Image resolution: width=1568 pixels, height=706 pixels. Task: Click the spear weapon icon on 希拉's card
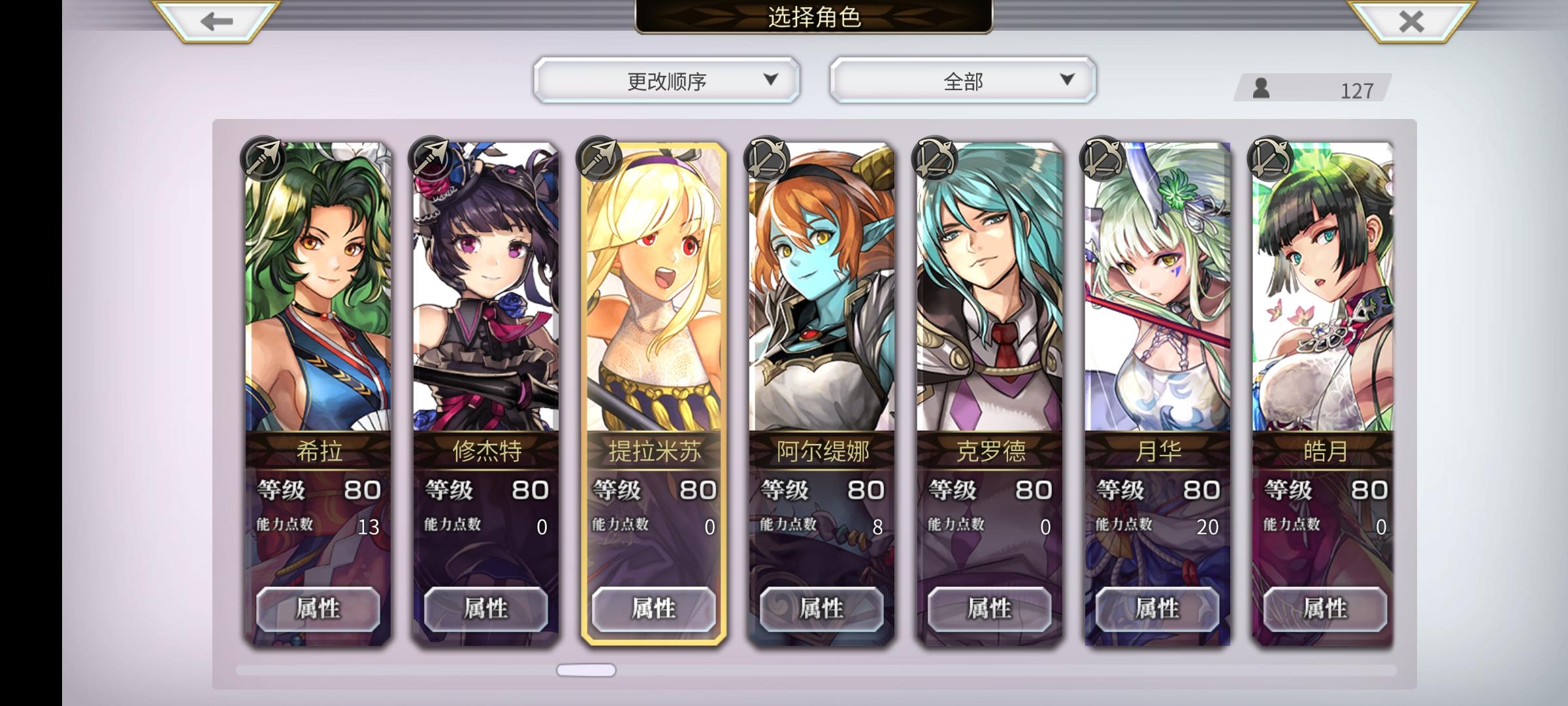(x=263, y=159)
